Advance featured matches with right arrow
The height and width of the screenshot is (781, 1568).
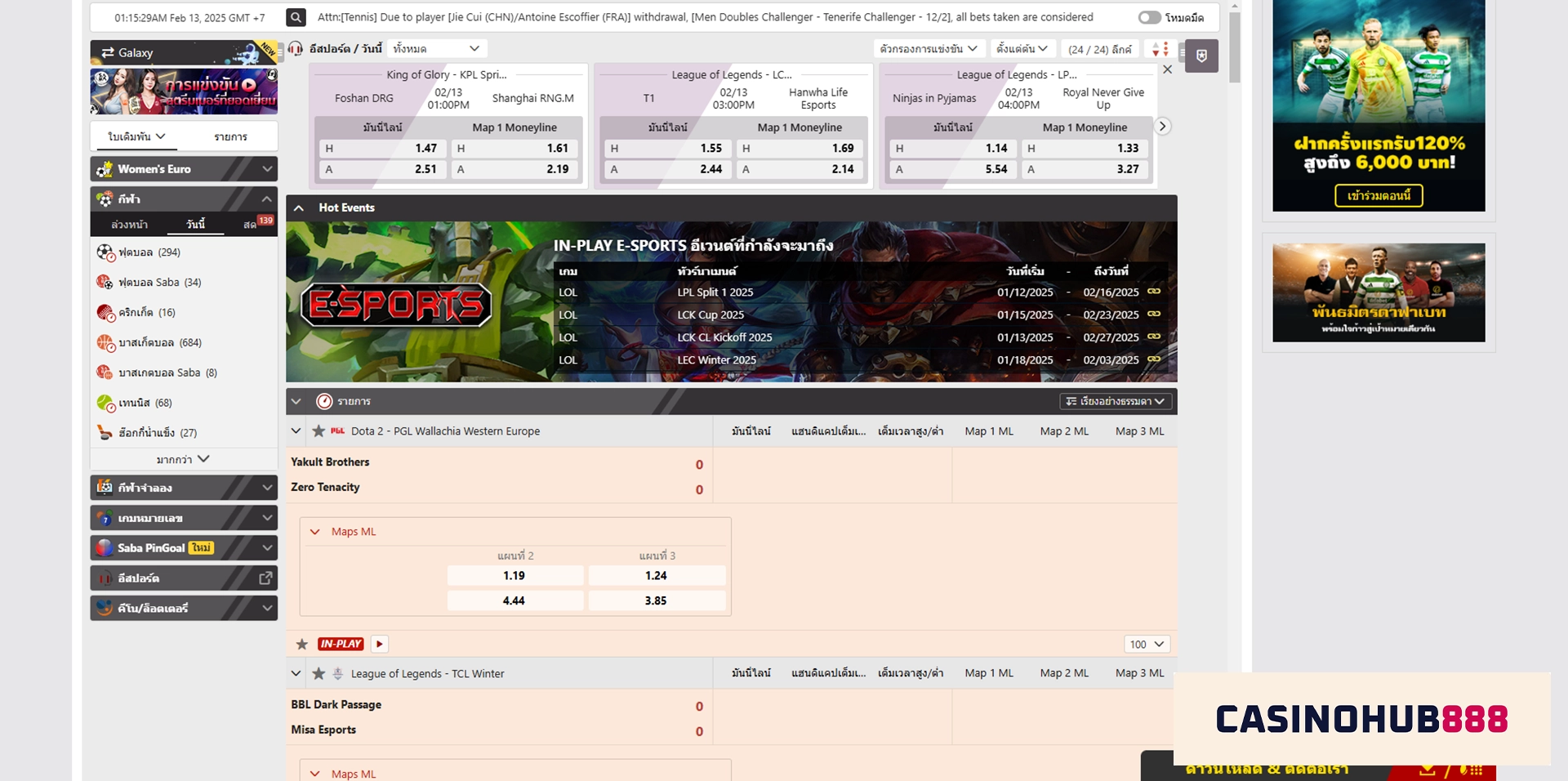tap(1162, 127)
